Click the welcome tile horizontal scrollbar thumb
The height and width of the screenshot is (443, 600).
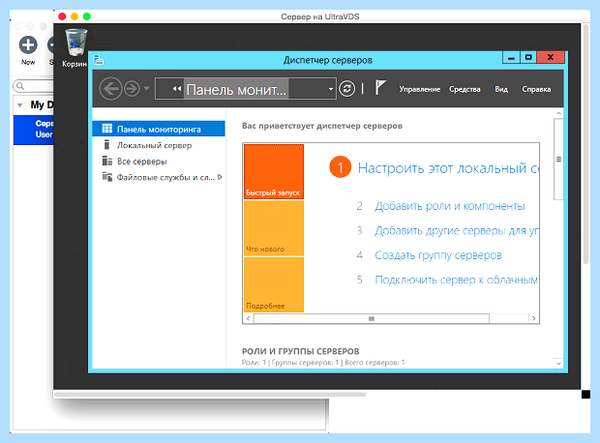tap(371, 318)
